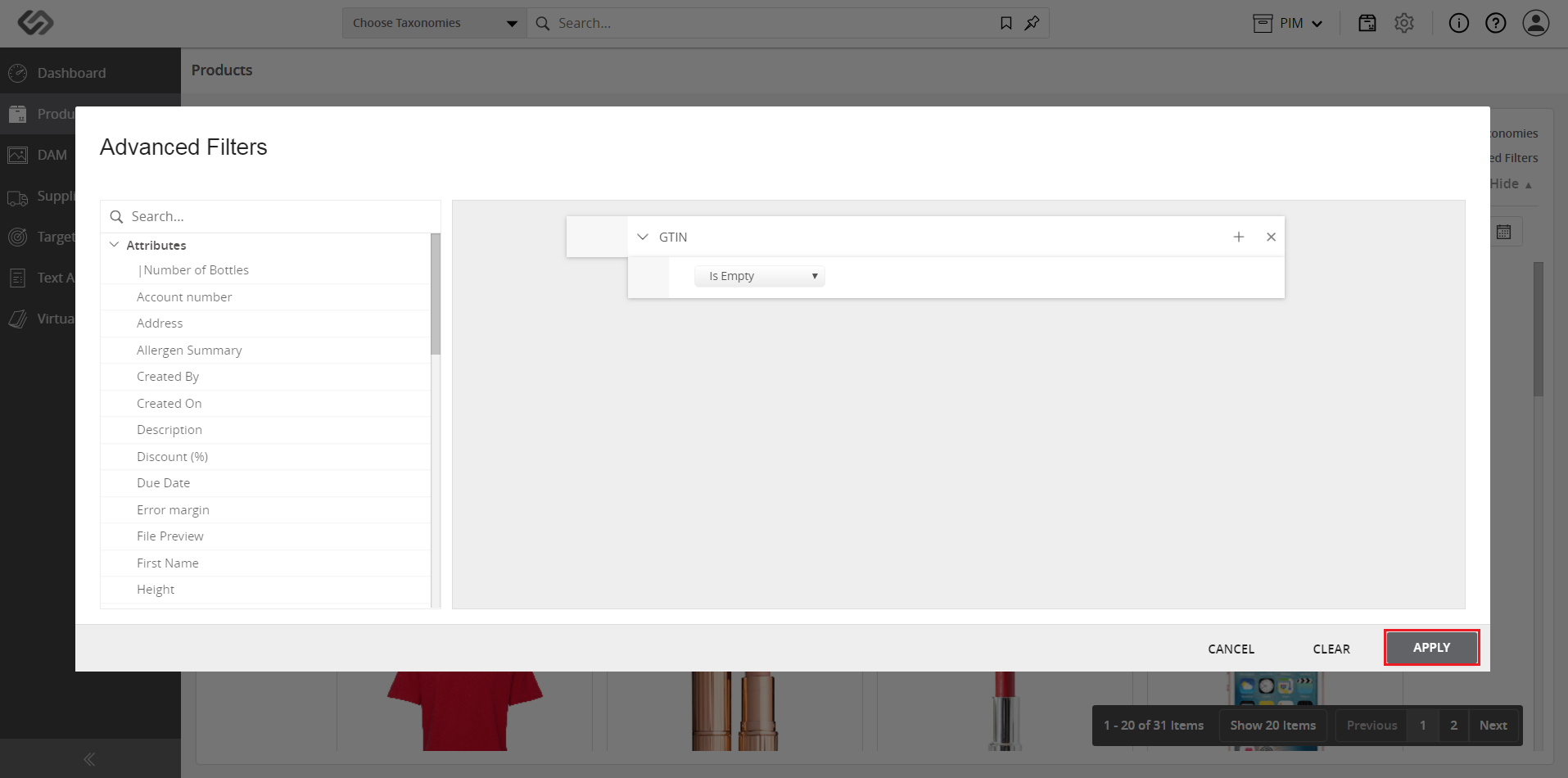1568x778 pixels.
Task: Click the PIM archive box icon
Action: click(1263, 23)
